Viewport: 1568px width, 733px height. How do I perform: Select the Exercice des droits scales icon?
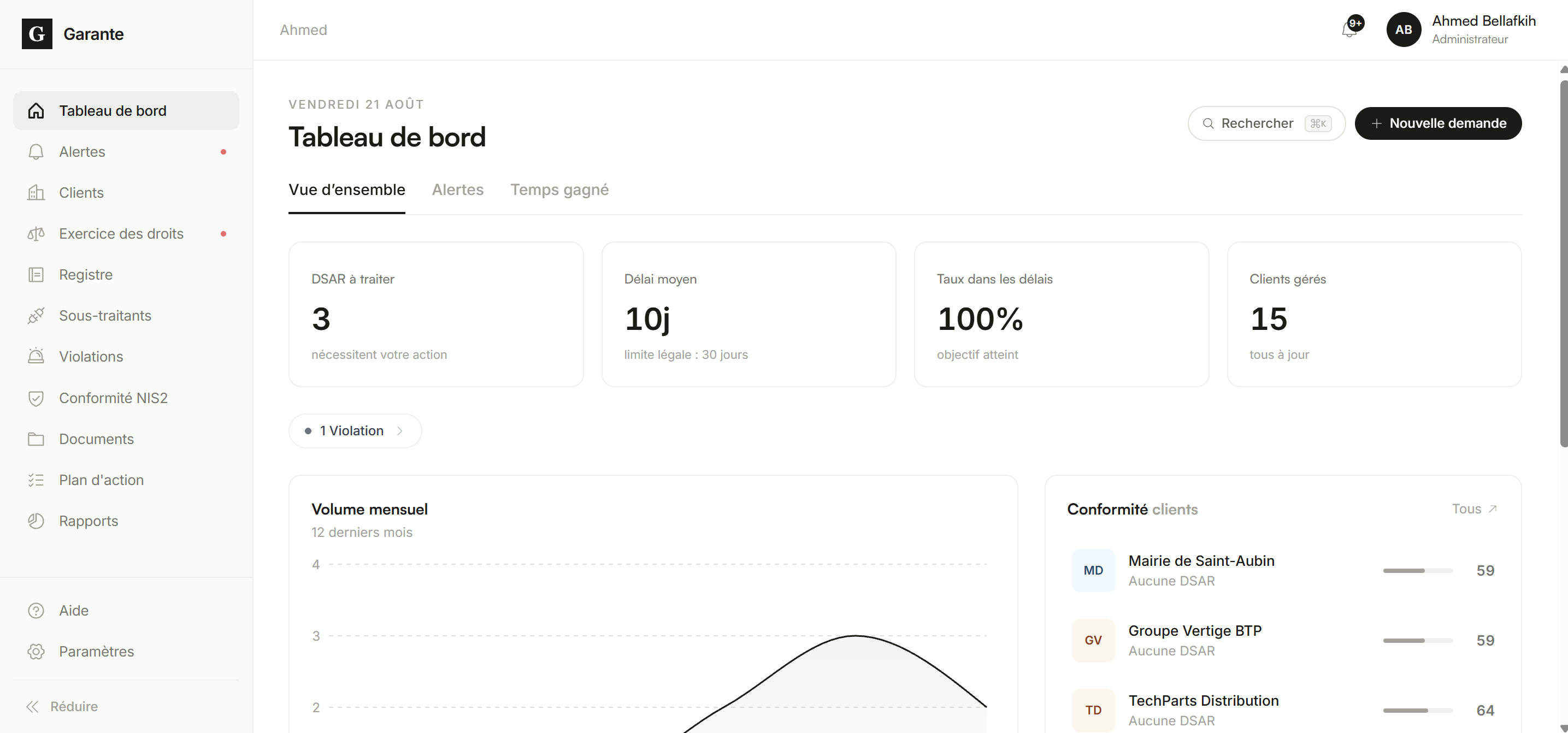click(x=36, y=234)
